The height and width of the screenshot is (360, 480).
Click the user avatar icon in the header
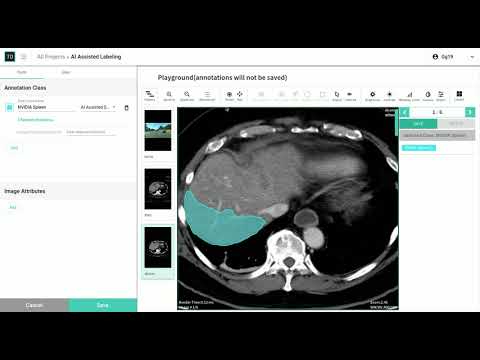(x=435, y=57)
